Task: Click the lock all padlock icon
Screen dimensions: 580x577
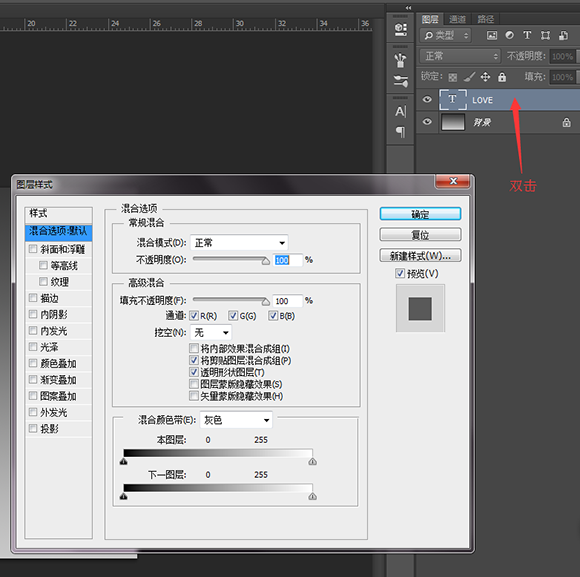Action: coord(502,77)
